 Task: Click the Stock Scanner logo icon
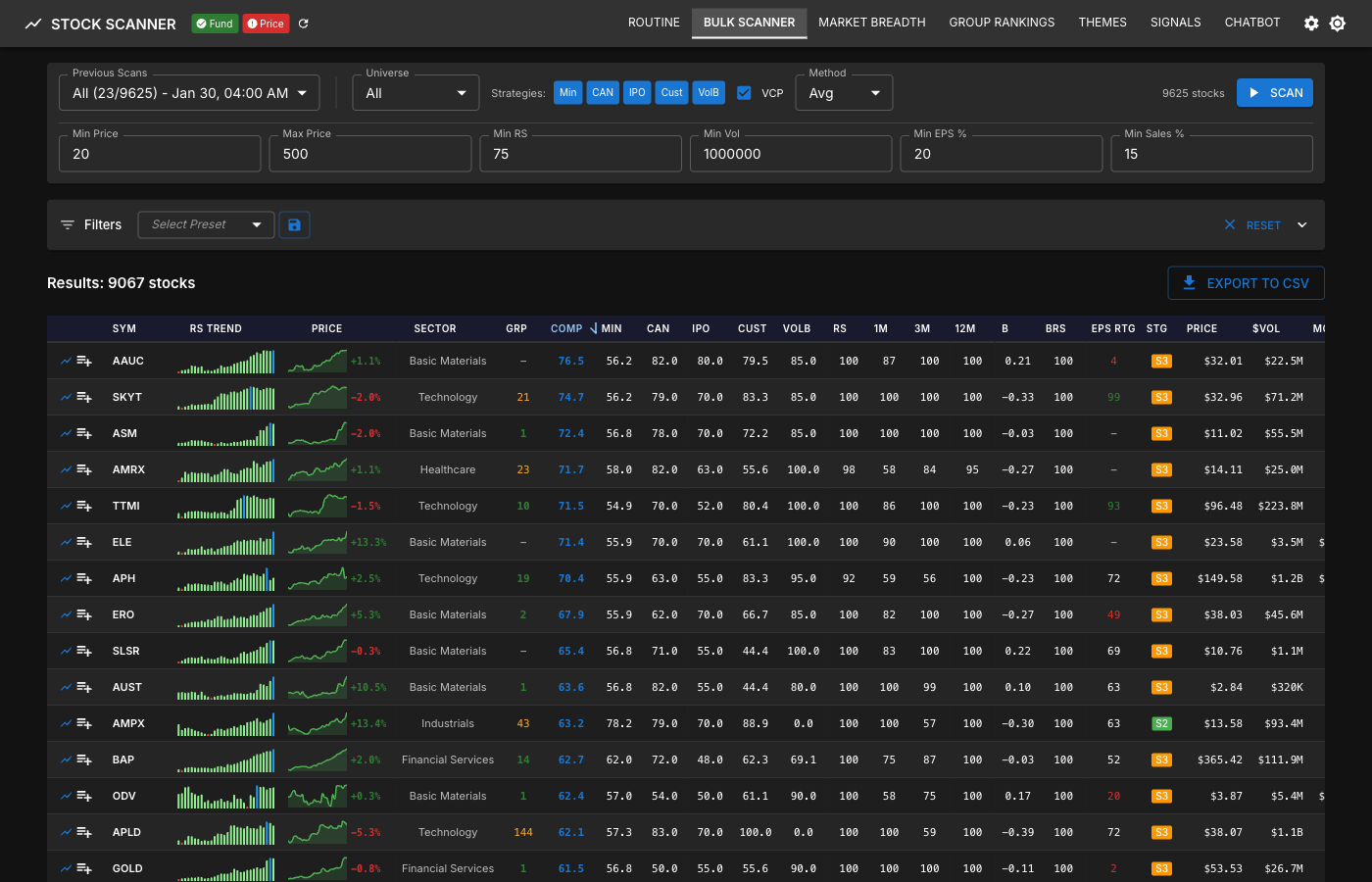tap(33, 24)
